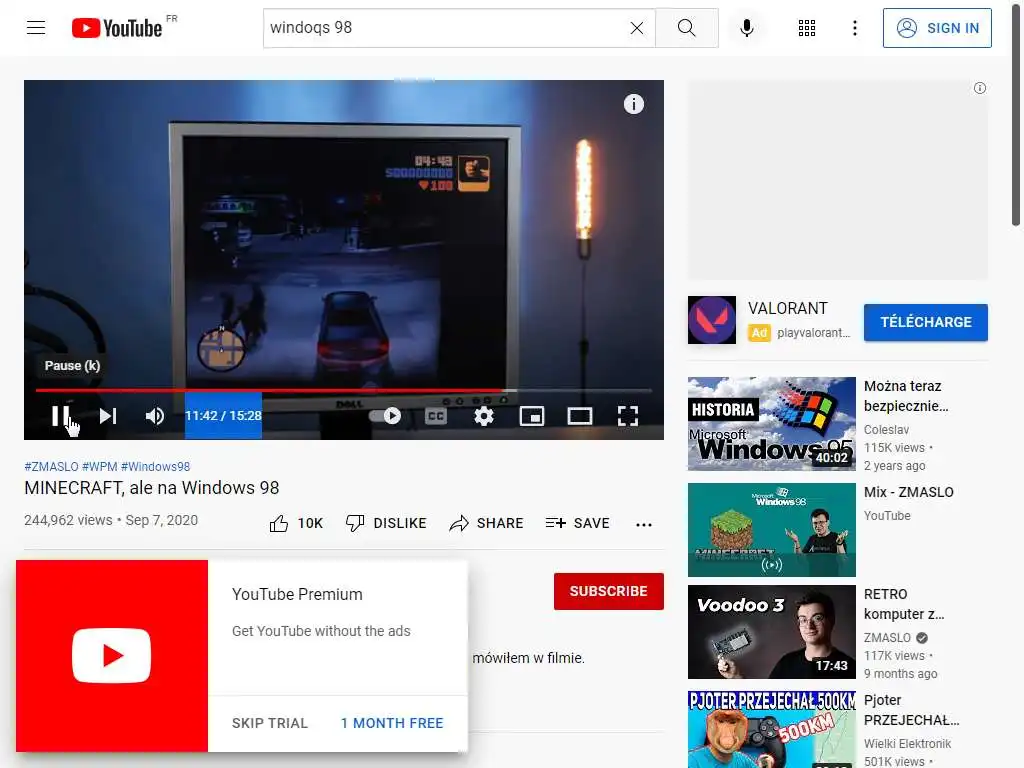Open the Pjoter 500KM video thumbnail
Image resolution: width=1024 pixels, height=768 pixels.
[x=771, y=729]
